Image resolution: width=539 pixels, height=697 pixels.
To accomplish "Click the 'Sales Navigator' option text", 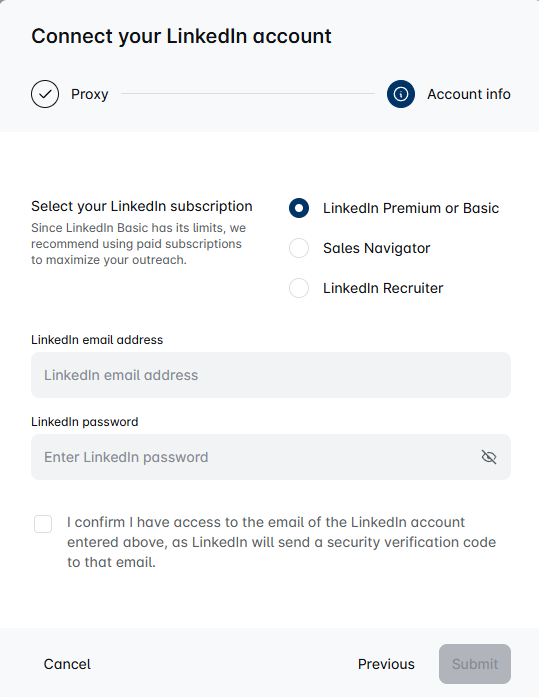I will tap(377, 248).
